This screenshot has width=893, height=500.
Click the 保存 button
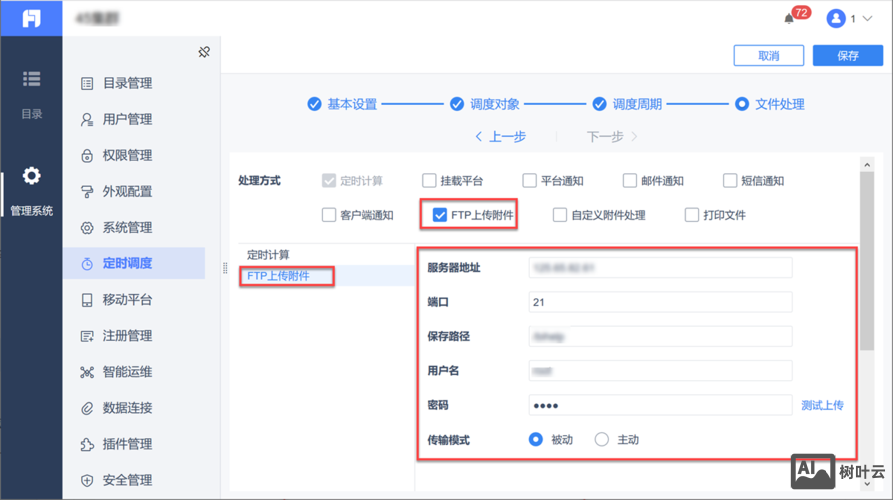847,56
